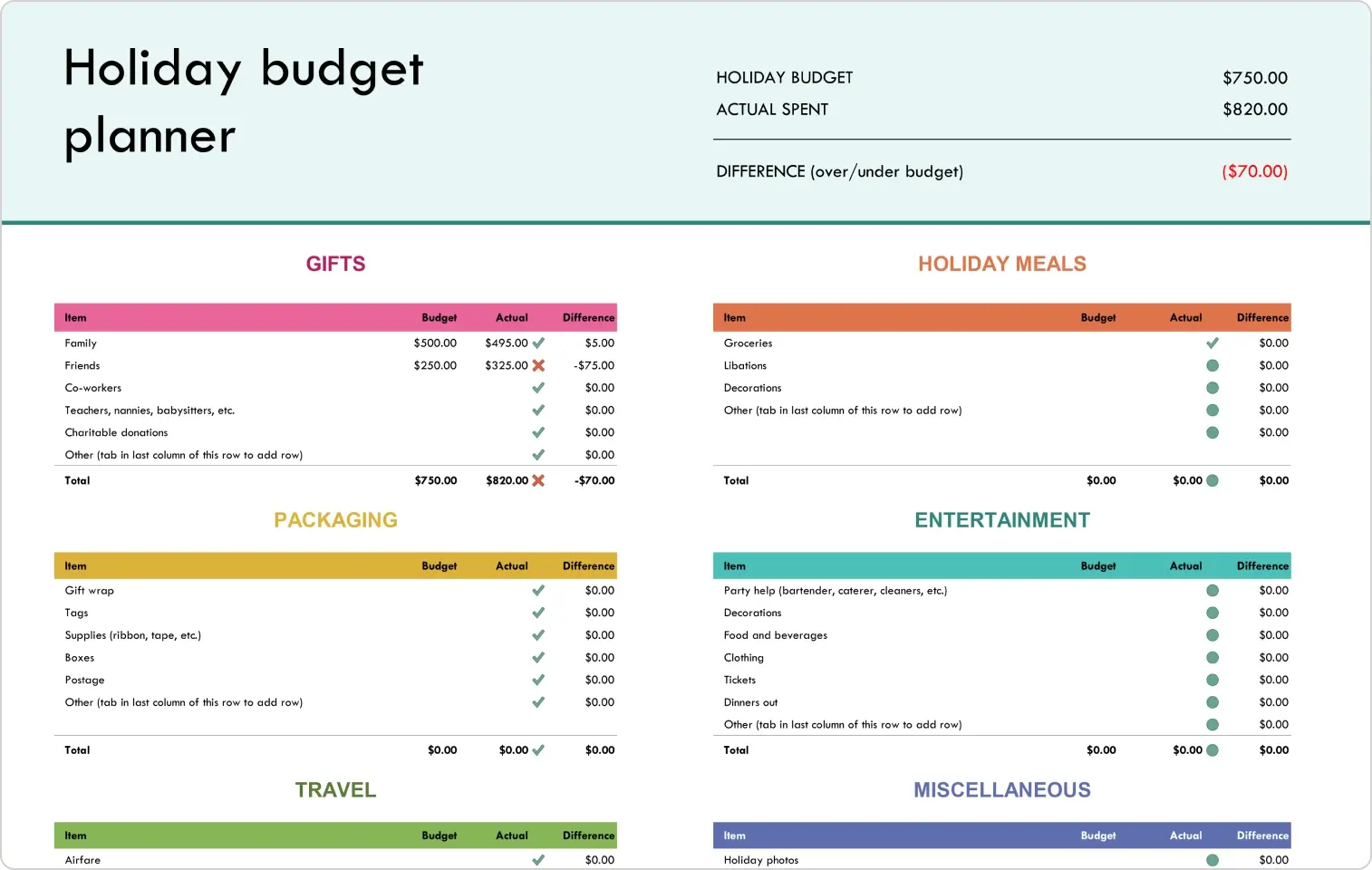Image resolution: width=1372 pixels, height=870 pixels.
Task: Click the checkmark icon in the Gift wrap row
Action: coord(538,590)
